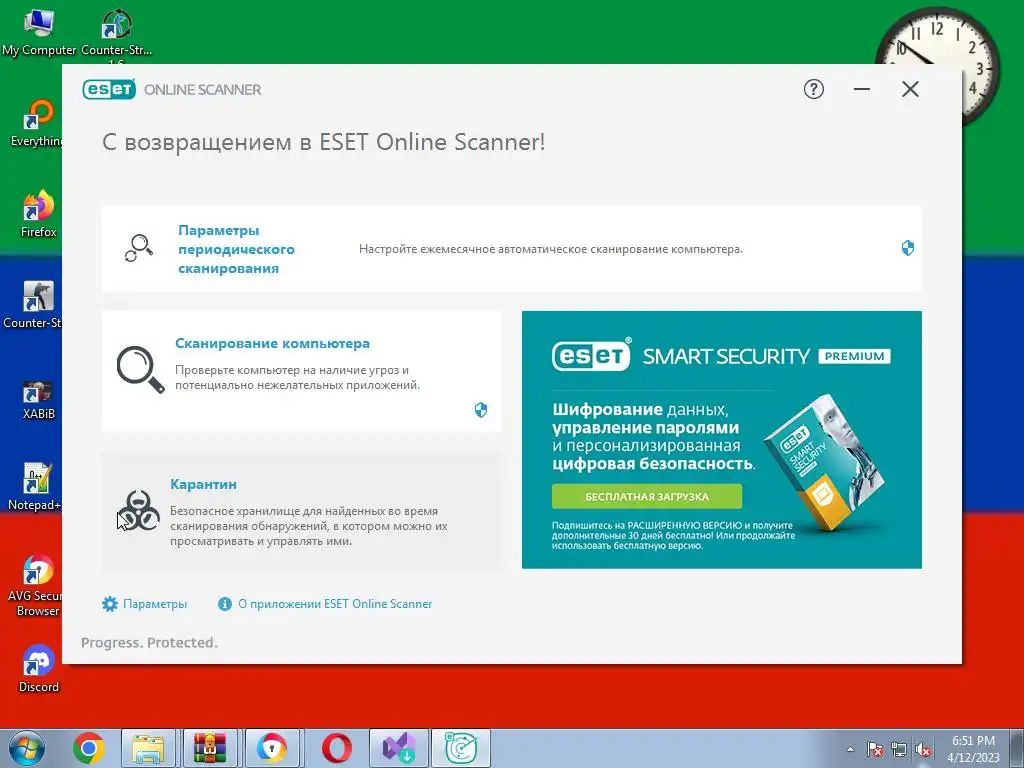
Task: Open the Параметры settings link
Action: pos(155,604)
